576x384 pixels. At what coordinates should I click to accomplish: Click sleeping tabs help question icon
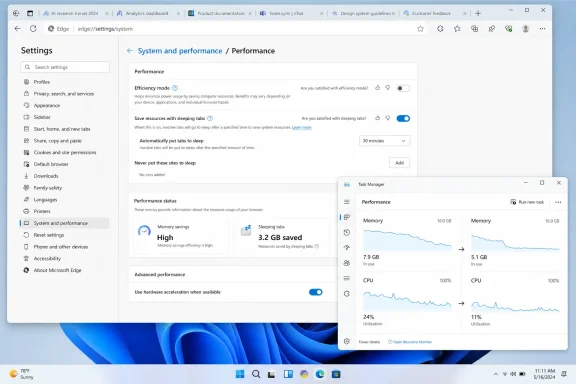(210, 118)
